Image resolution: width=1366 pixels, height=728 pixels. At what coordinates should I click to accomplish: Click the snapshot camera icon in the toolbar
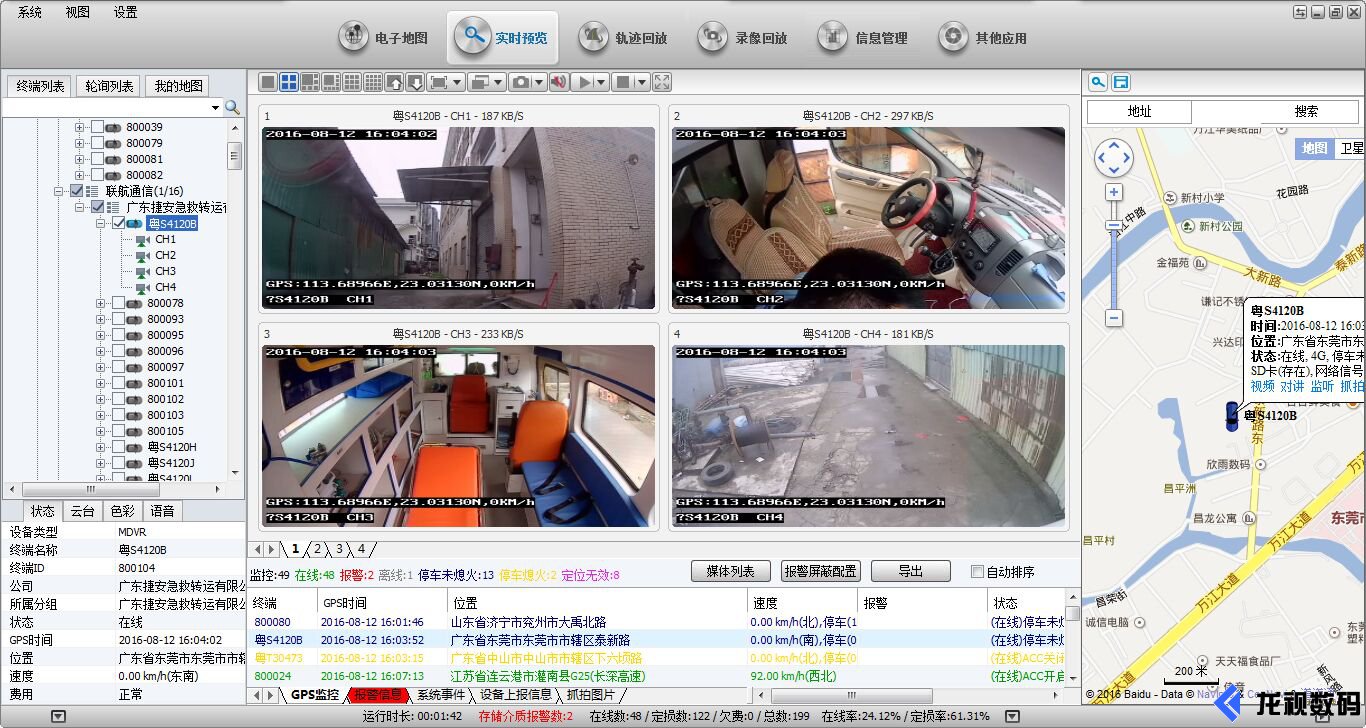[x=521, y=82]
